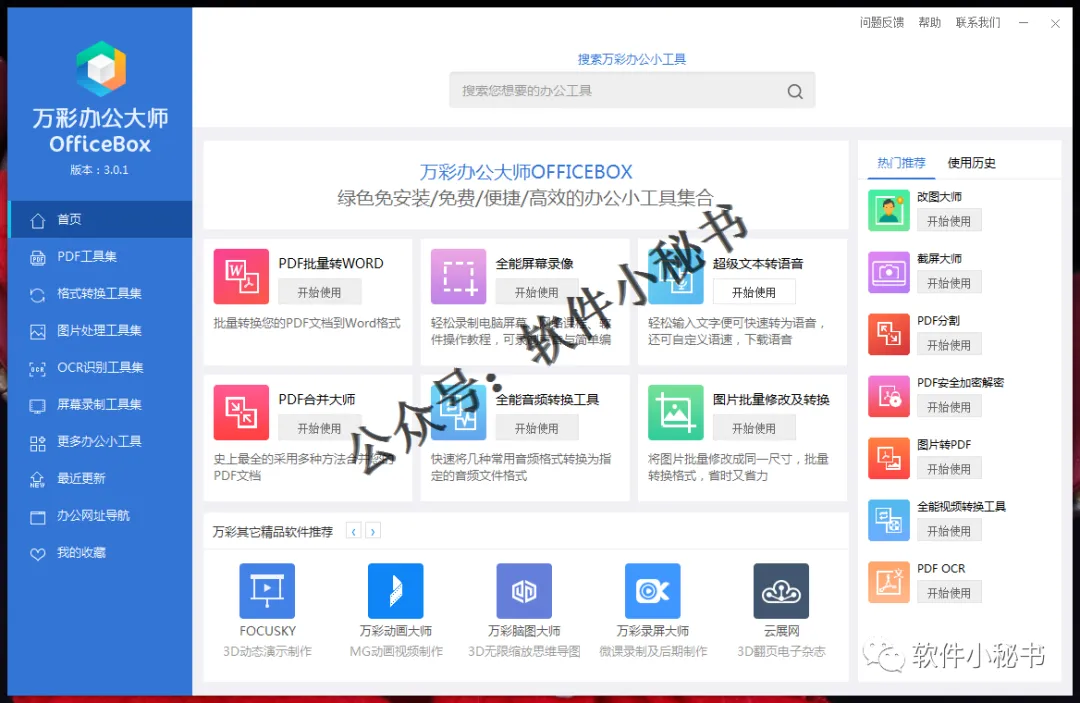1080x703 pixels.
Task: Click 开始使用 next to 全能视频转换工具
Action: (949, 531)
